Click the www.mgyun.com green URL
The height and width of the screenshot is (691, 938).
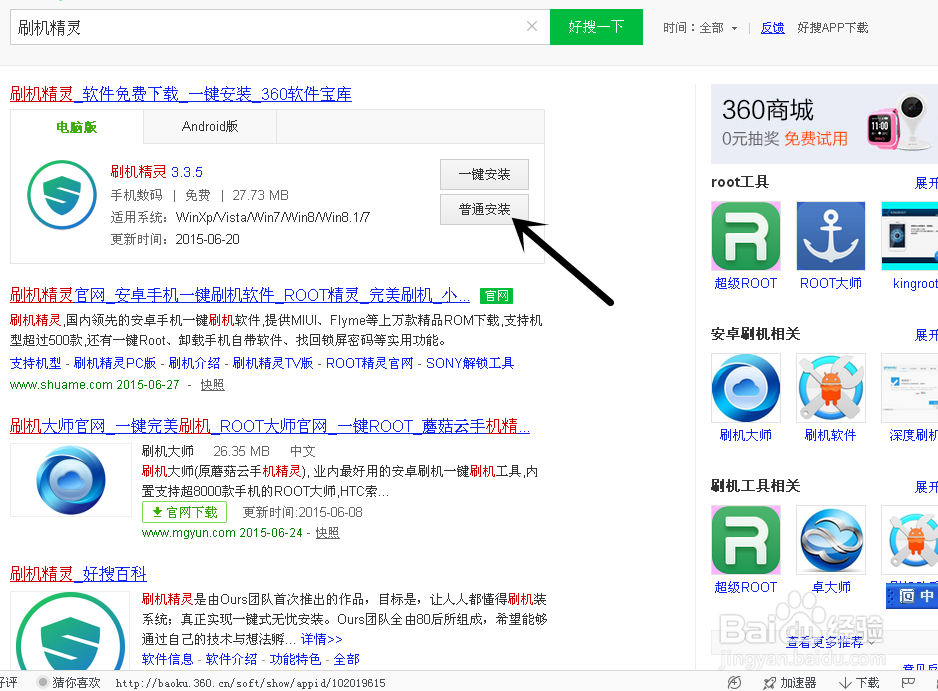coord(188,532)
